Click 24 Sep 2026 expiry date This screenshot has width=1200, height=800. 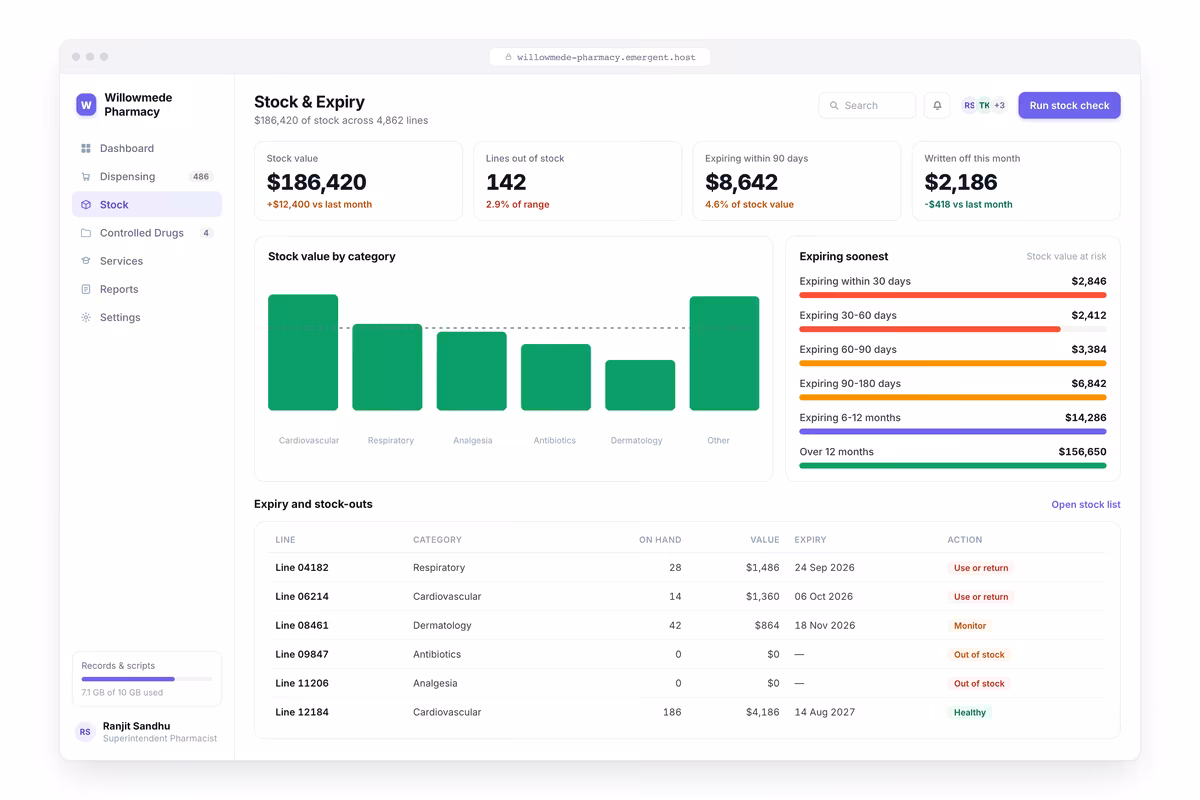(x=825, y=568)
